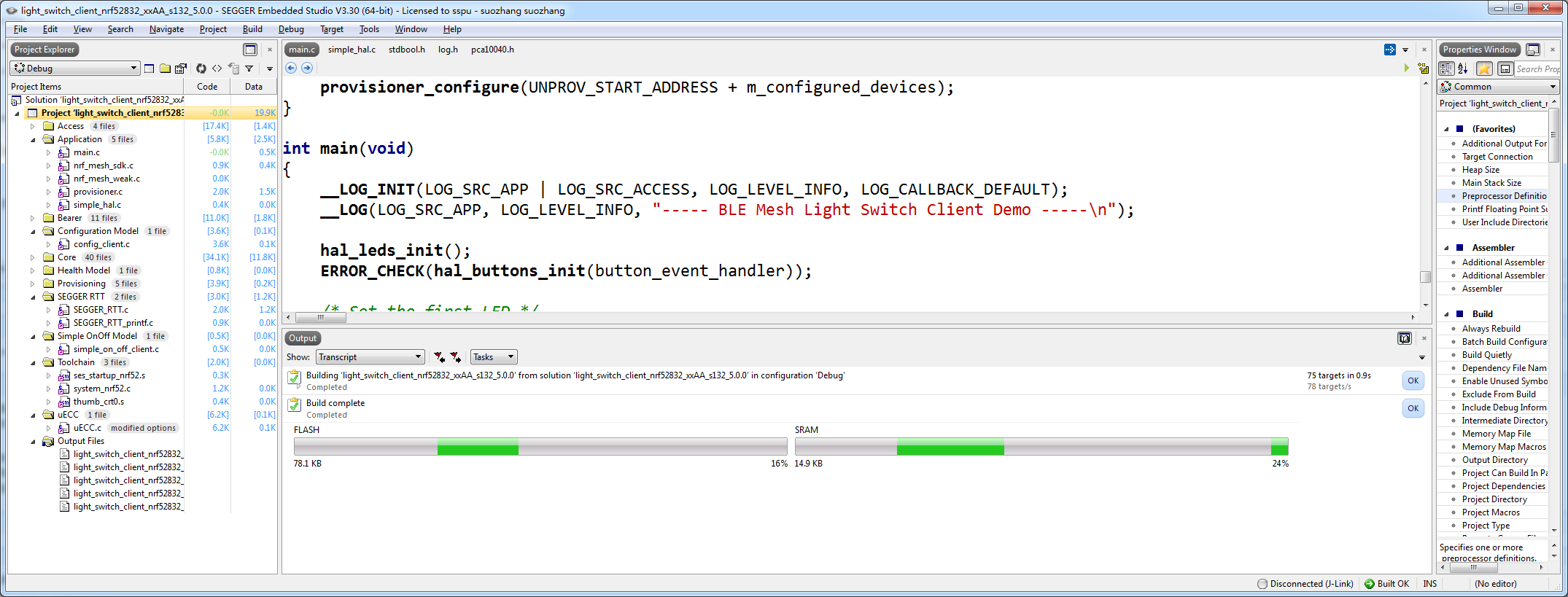The image size is (1568, 597).
Task: Click the alphabetical sort A-Z icon
Action: 1463,69
